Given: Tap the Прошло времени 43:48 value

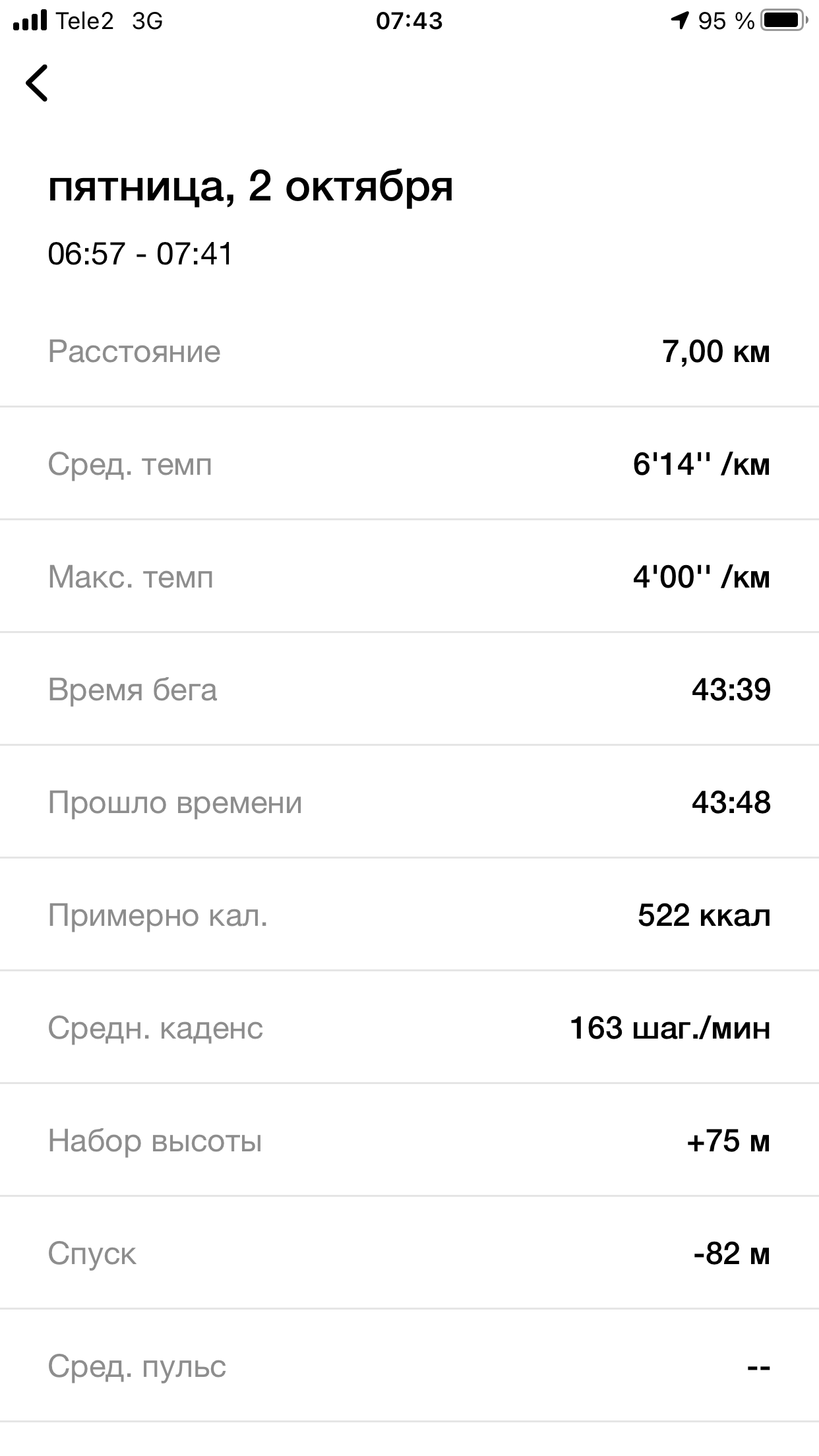Looking at the screenshot, I should point(731,803).
